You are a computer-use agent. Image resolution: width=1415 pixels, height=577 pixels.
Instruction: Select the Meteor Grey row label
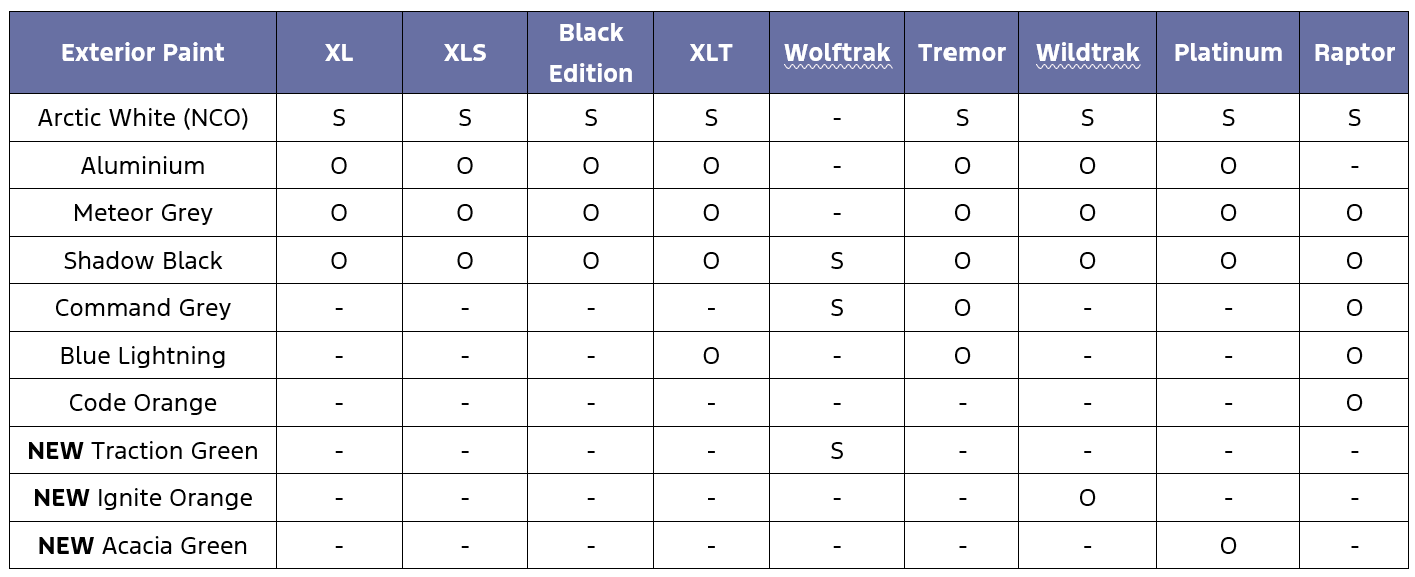[143, 213]
